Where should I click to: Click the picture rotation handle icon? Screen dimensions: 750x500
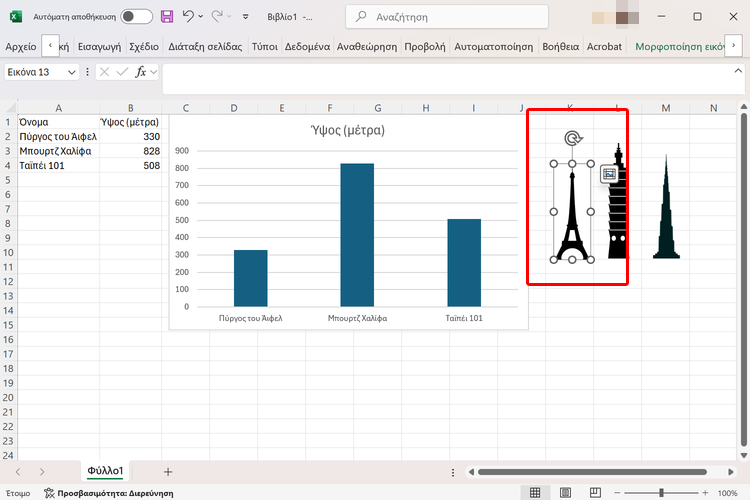tap(573, 138)
